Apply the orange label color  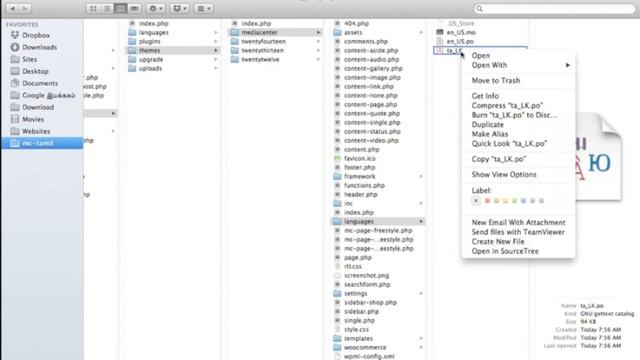(496, 201)
